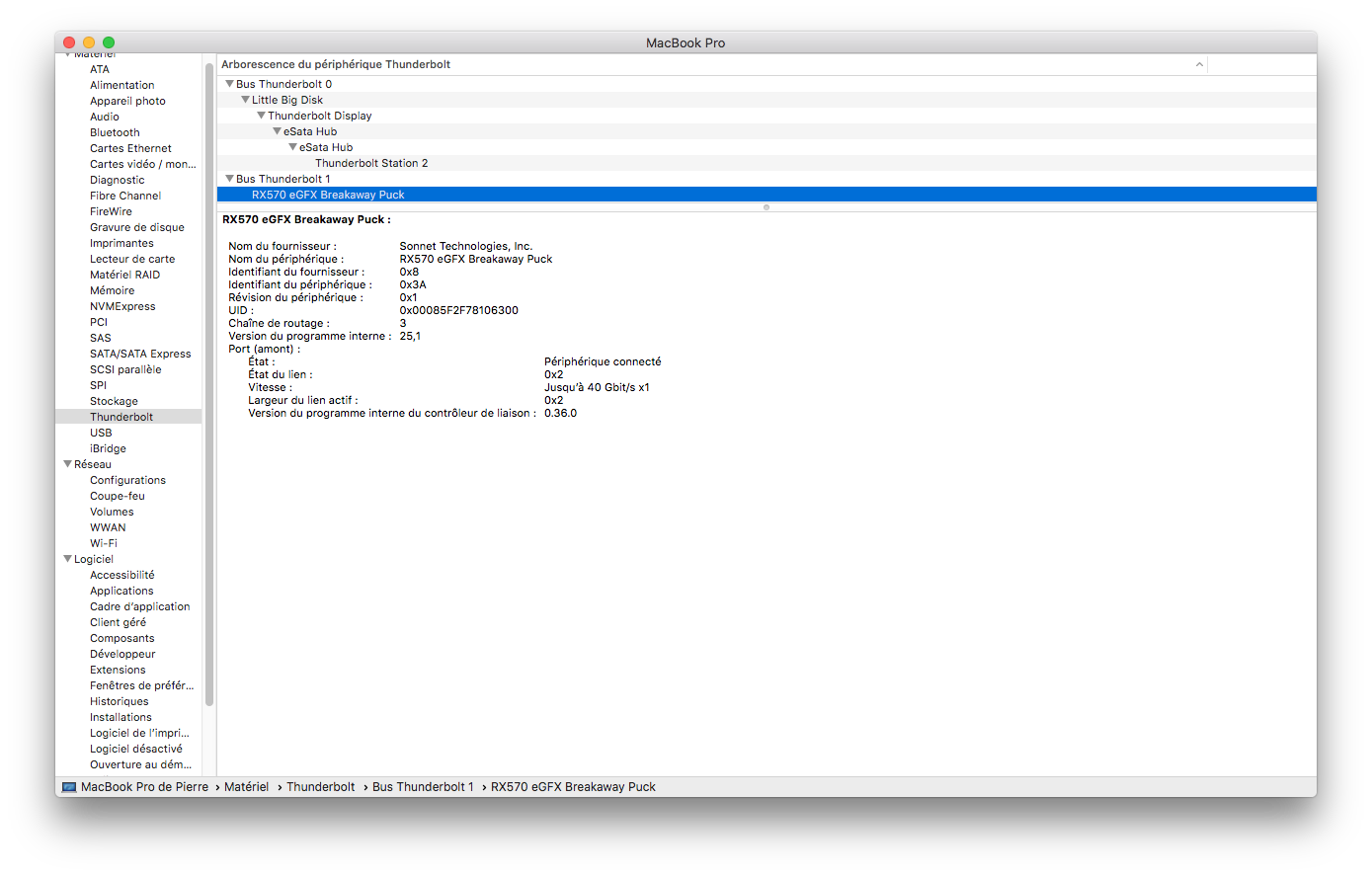Image resolution: width=1372 pixels, height=876 pixels.
Task: Open Coupe-feu under Réseau
Action: pos(118,496)
